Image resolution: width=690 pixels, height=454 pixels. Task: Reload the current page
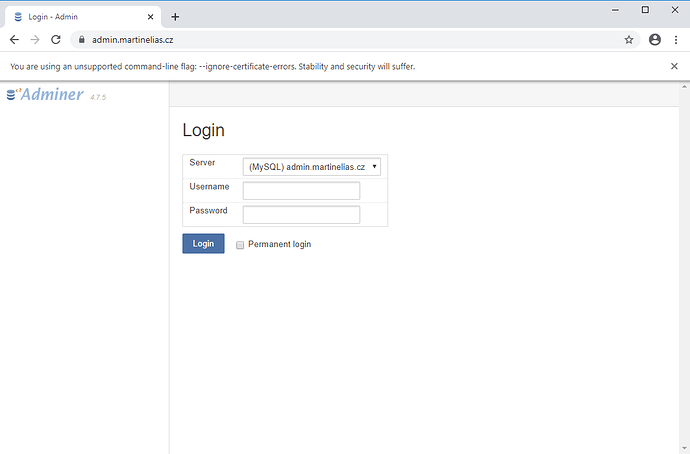point(56,40)
